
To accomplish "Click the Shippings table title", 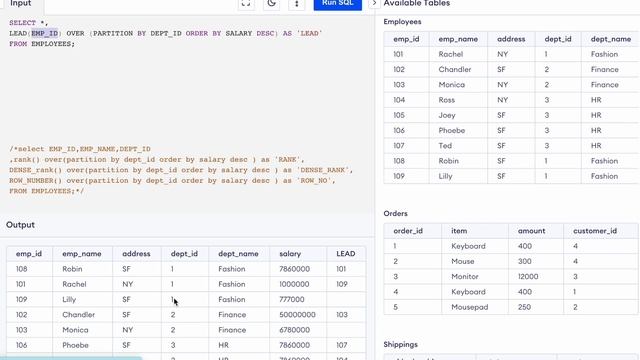I will pyautogui.click(x=401, y=344).
